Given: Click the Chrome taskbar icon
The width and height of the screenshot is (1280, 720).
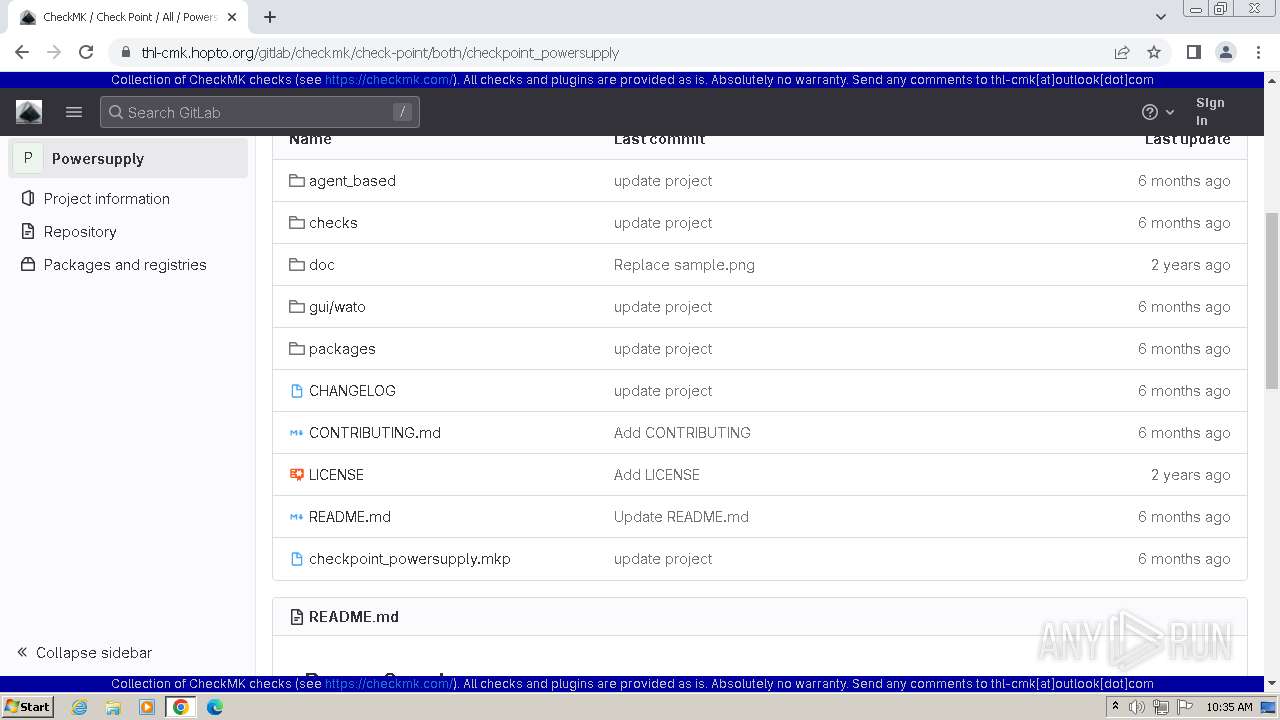Looking at the screenshot, I should (x=181, y=707).
